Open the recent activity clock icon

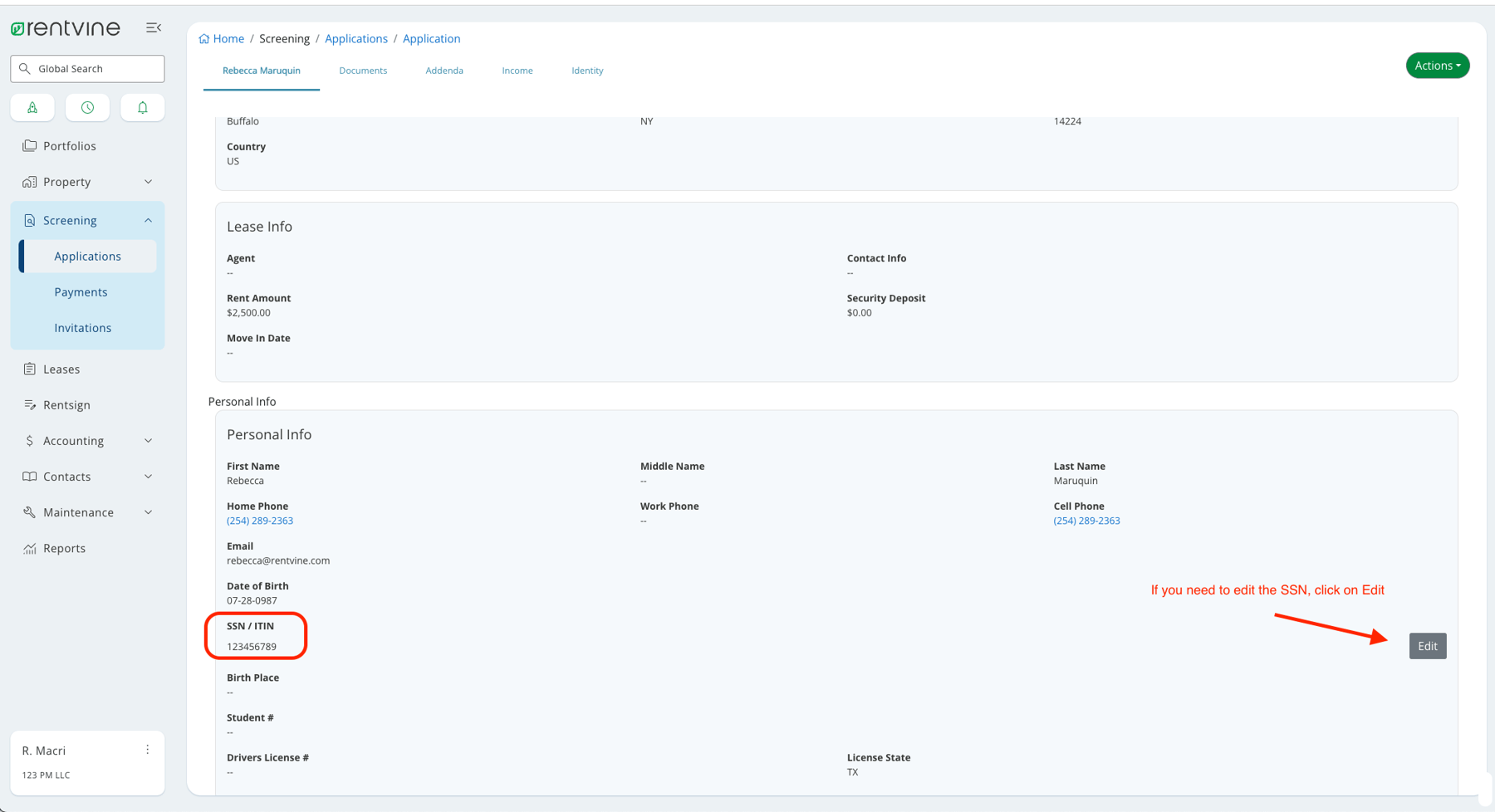click(x=86, y=107)
